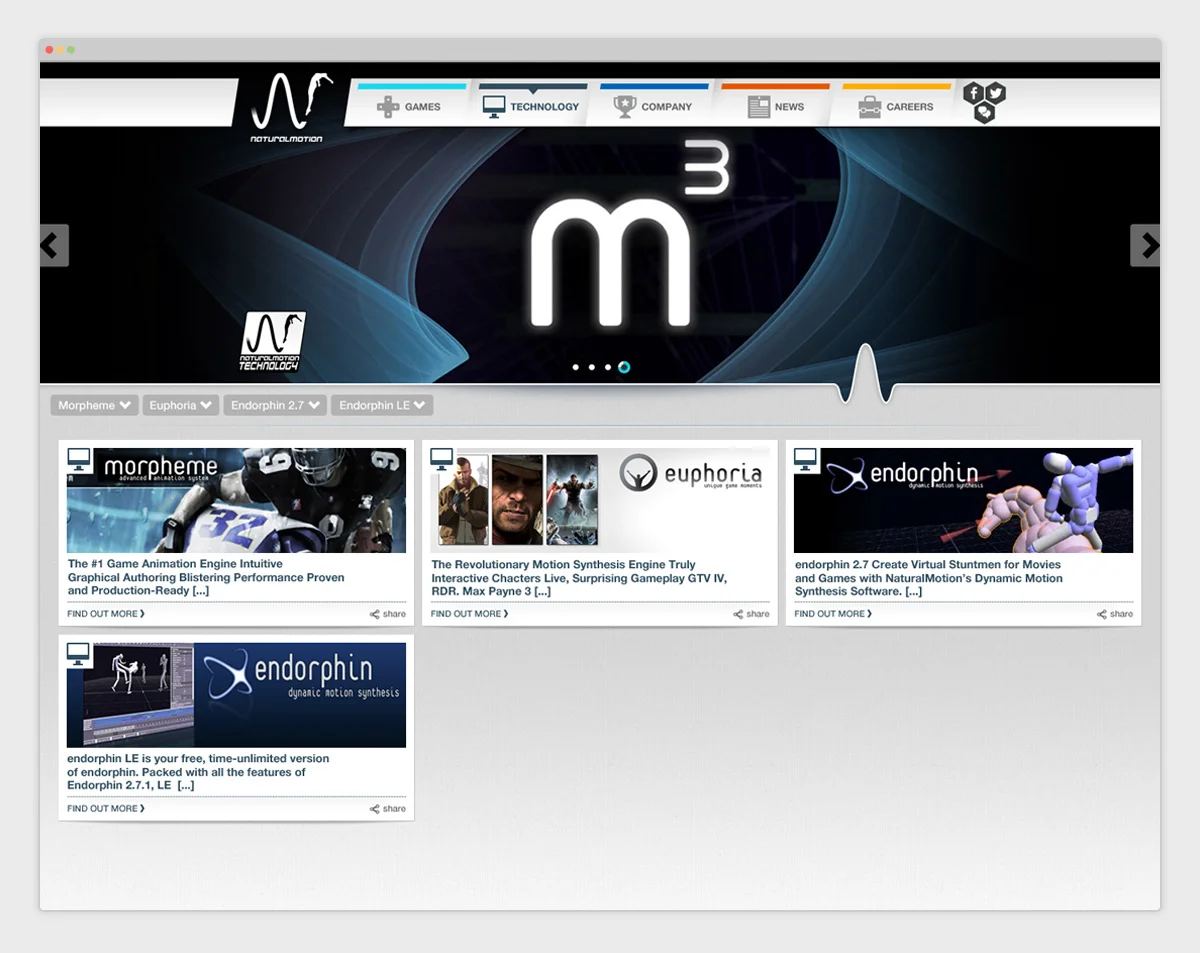The image size is (1200, 953).
Task: Open the GAMES menu tab
Action: click(x=409, y=105)
